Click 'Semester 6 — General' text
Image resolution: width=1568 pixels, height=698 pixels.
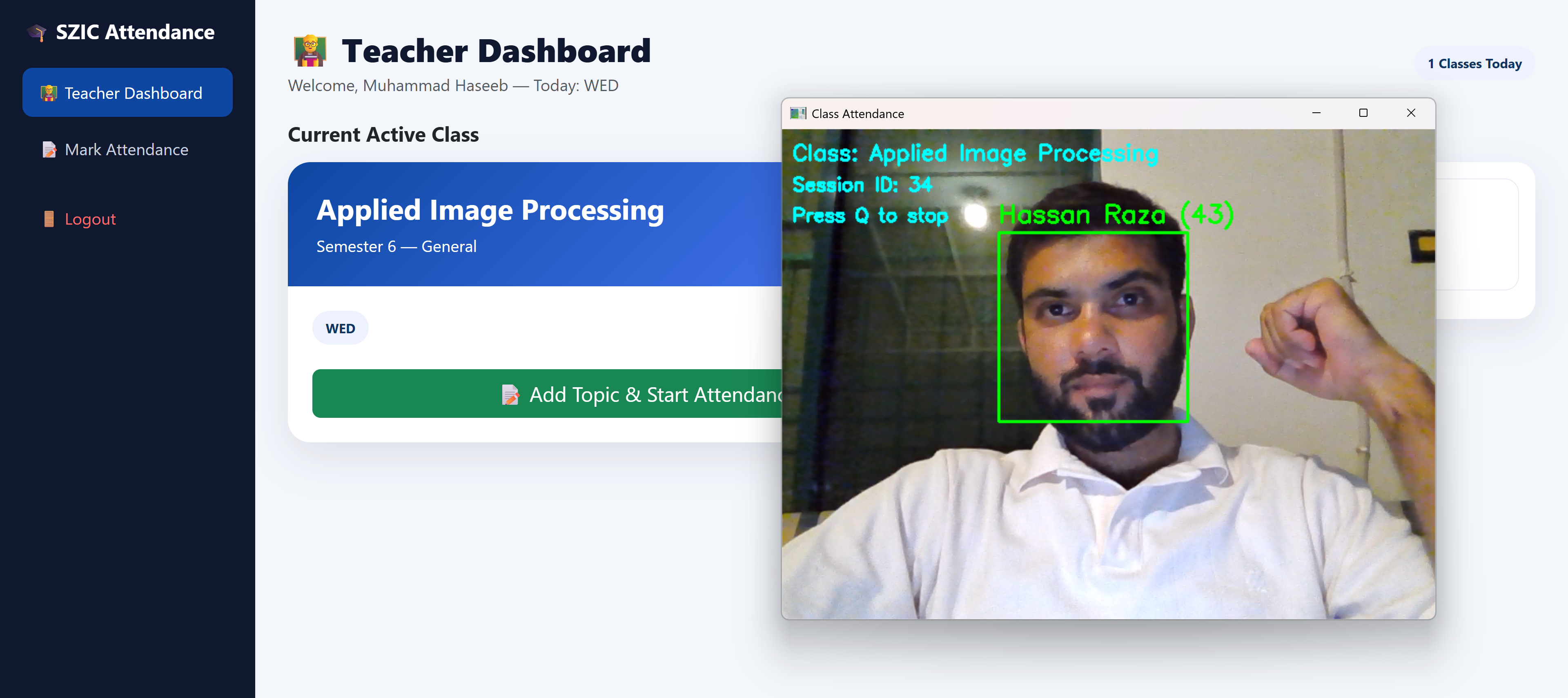396,246
